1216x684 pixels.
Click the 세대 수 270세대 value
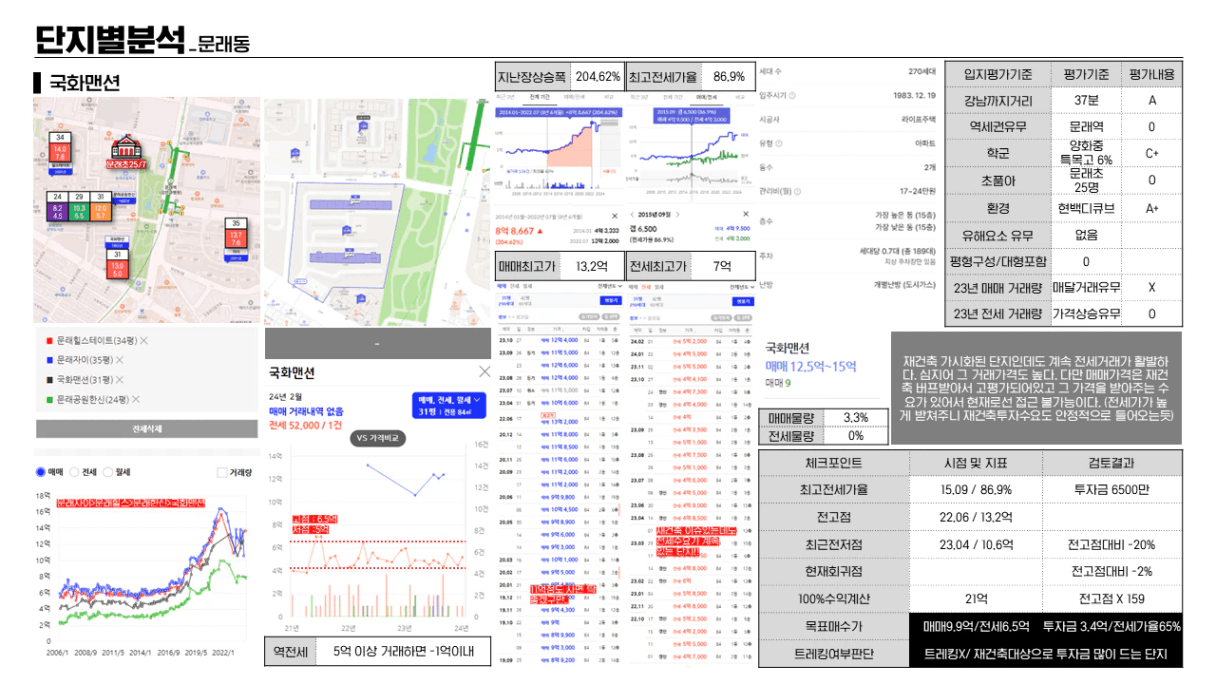[x=922, y=72]
